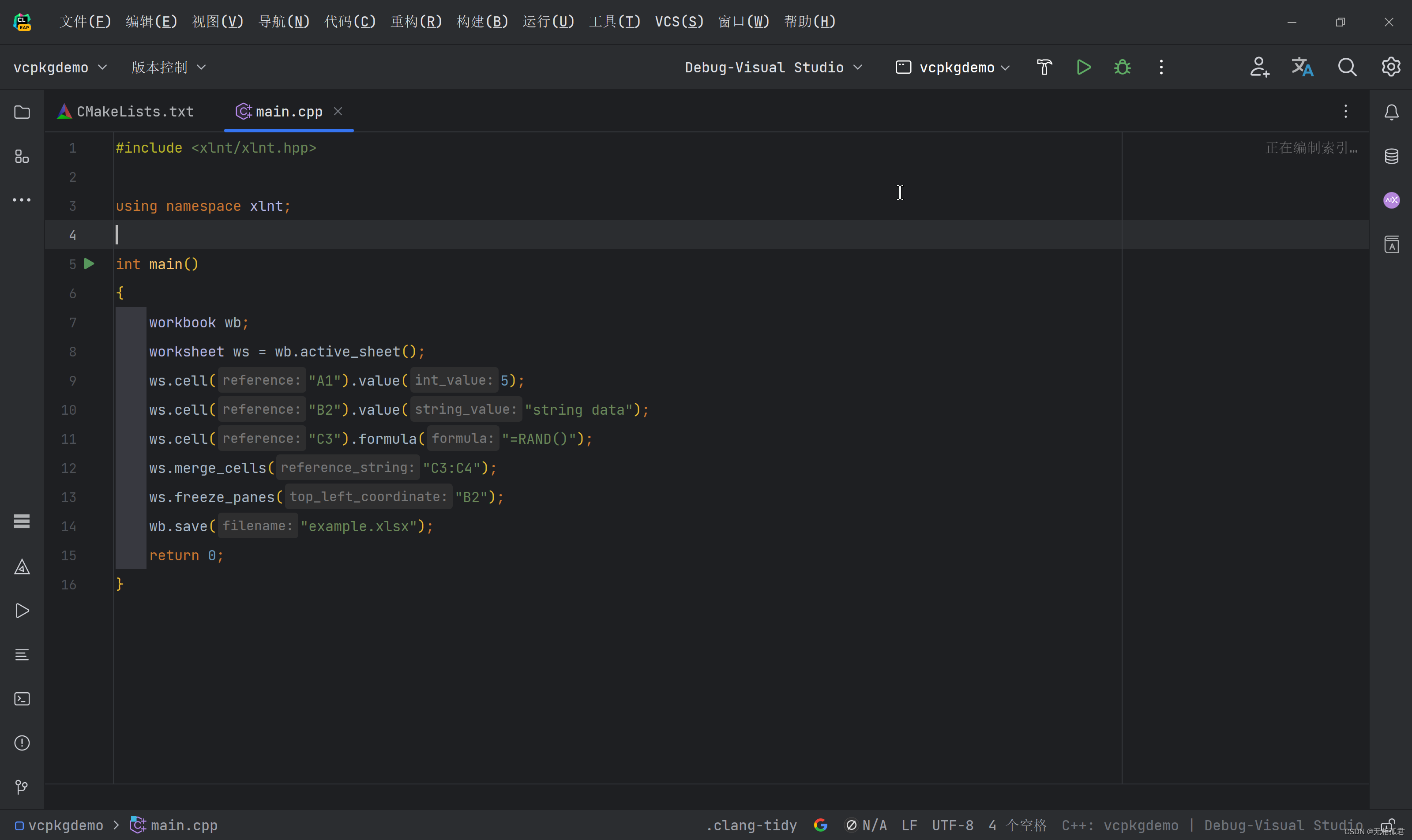Open the Structure tool window icon
1412x840 pixels.
click(x=22, y=156)
